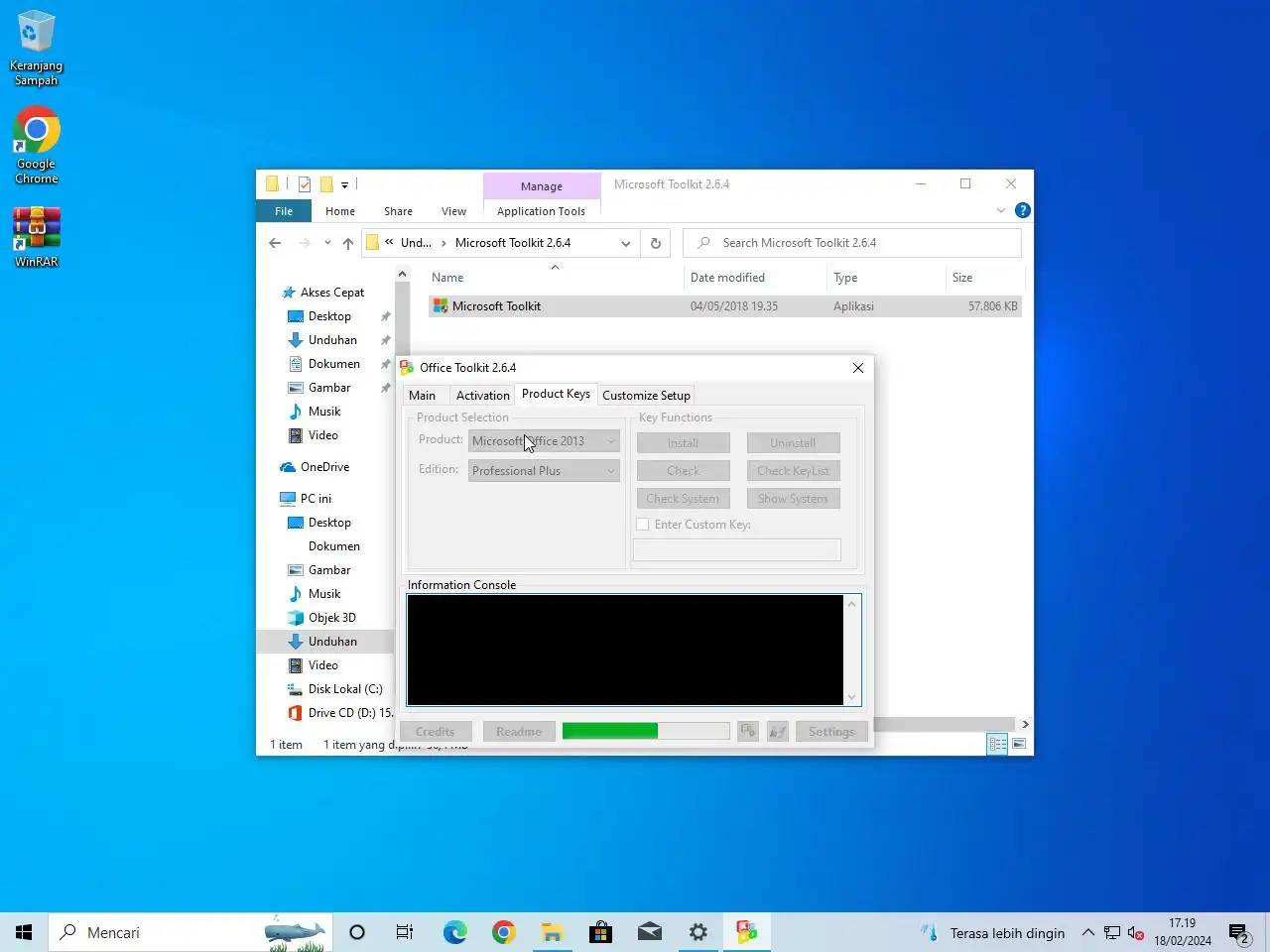Open the Share ribbon tab
Viewport: 1270px width, 952px height.
point(398,211)
